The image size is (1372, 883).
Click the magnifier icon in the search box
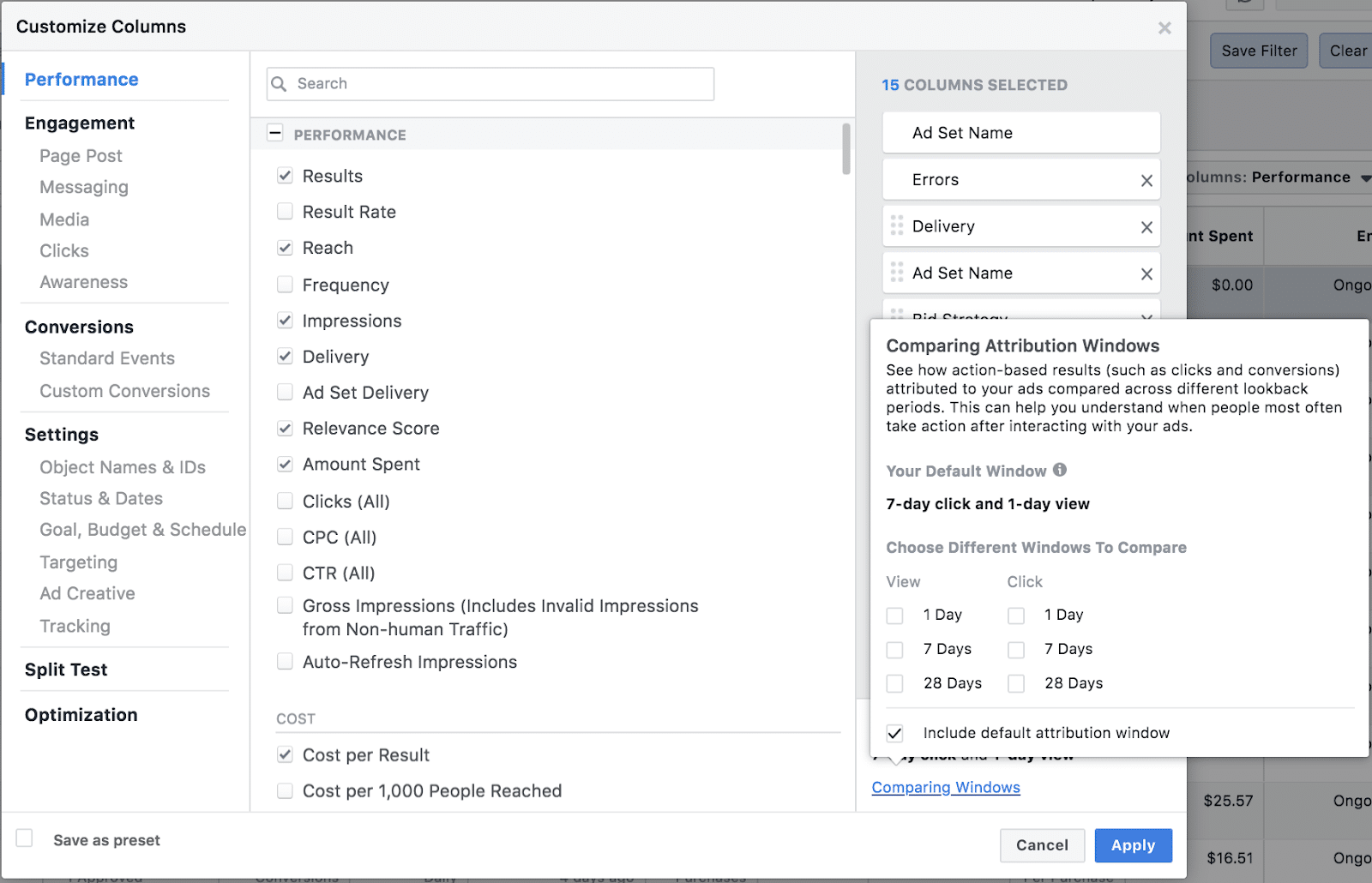point(279,84)
